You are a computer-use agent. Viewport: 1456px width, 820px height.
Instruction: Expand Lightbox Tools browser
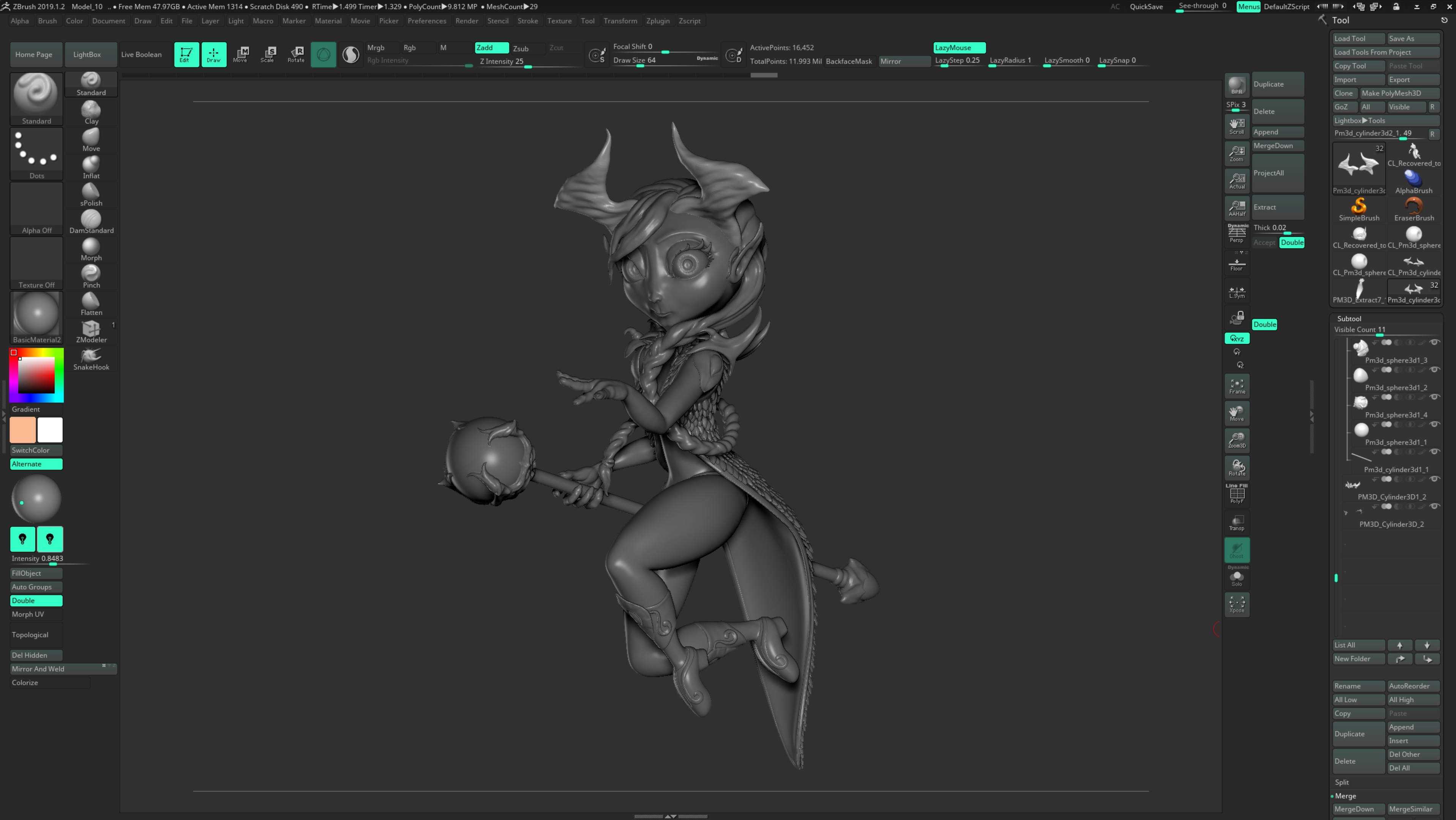pos(1386,120)
